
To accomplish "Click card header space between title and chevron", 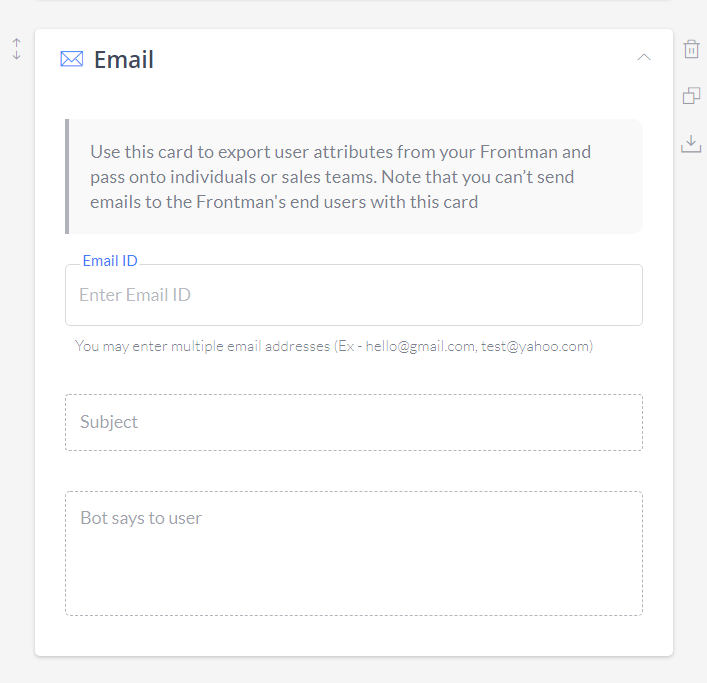I will coord(395,59).
